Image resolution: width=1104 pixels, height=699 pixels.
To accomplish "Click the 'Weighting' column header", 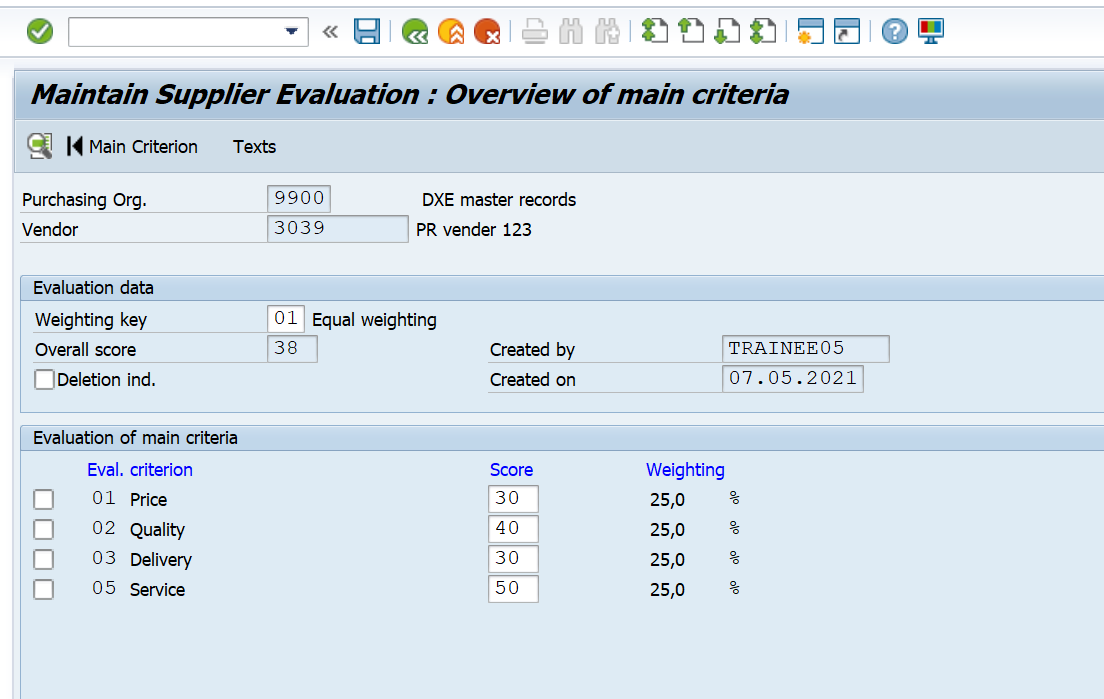I will 685,470.
